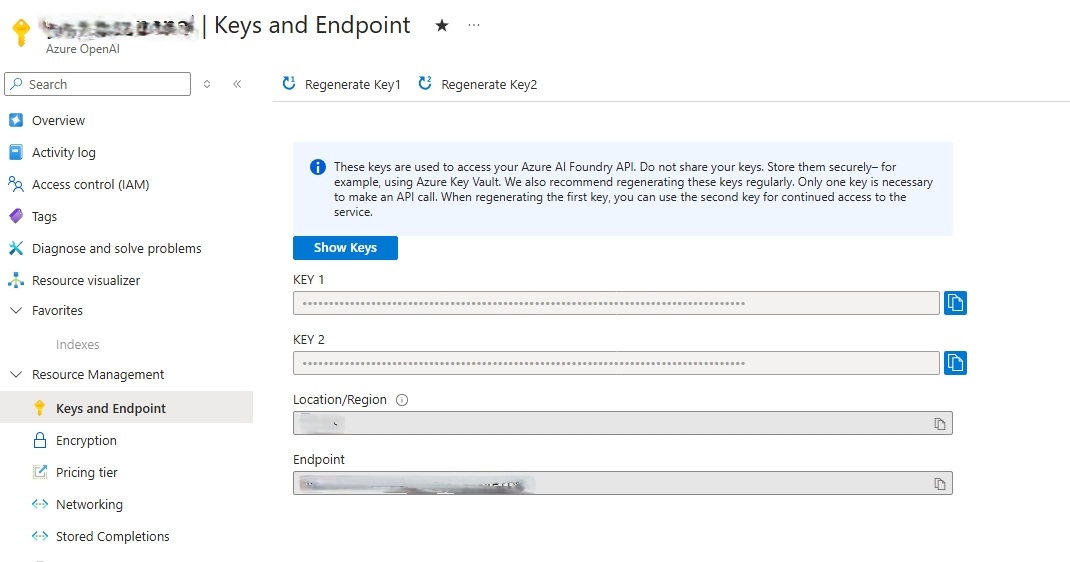
Task: Copy KEY 1 to clipboard
Action: [955, 303]
